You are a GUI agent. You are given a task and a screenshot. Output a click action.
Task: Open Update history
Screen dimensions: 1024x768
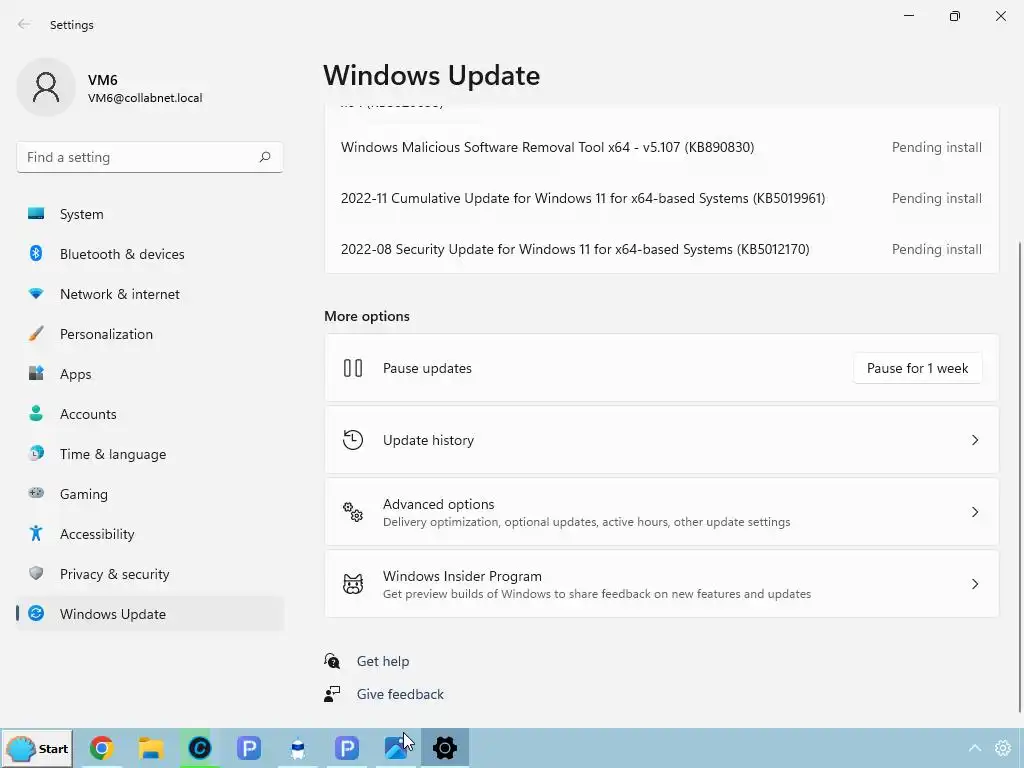(662, 440)
